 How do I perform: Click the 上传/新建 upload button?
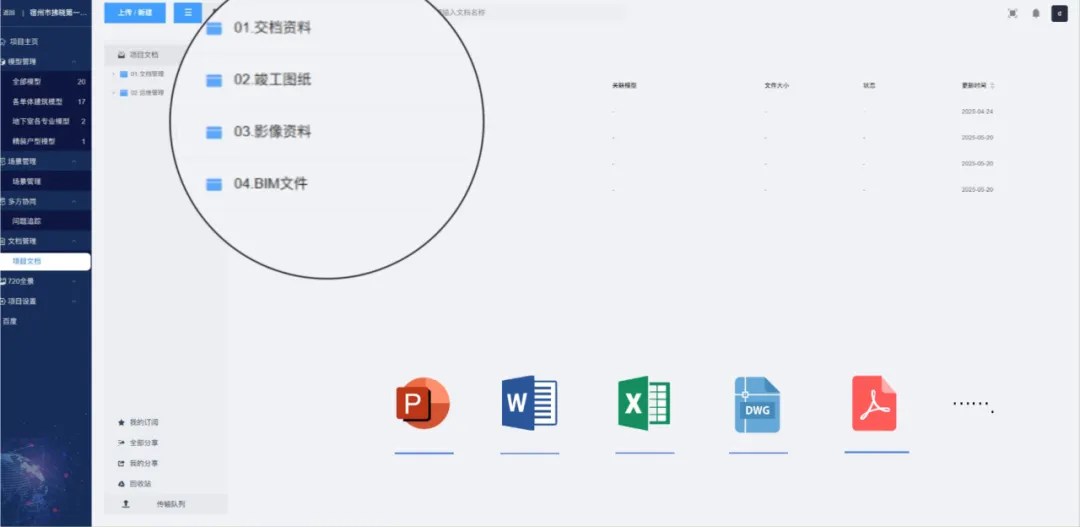pos(134,12)
